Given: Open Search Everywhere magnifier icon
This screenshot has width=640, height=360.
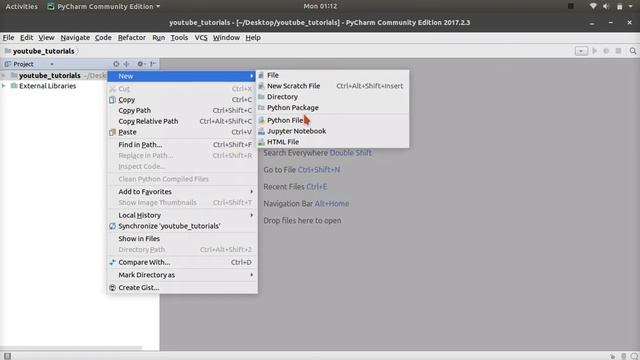Looking at the screenshot, I should [633, 51].
